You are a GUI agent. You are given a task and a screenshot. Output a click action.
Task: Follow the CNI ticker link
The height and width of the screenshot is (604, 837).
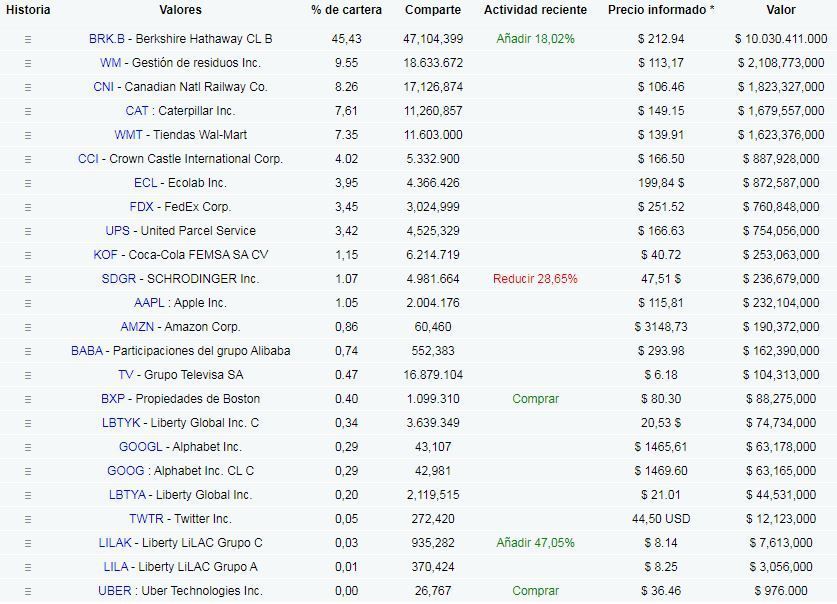point(104,87)
